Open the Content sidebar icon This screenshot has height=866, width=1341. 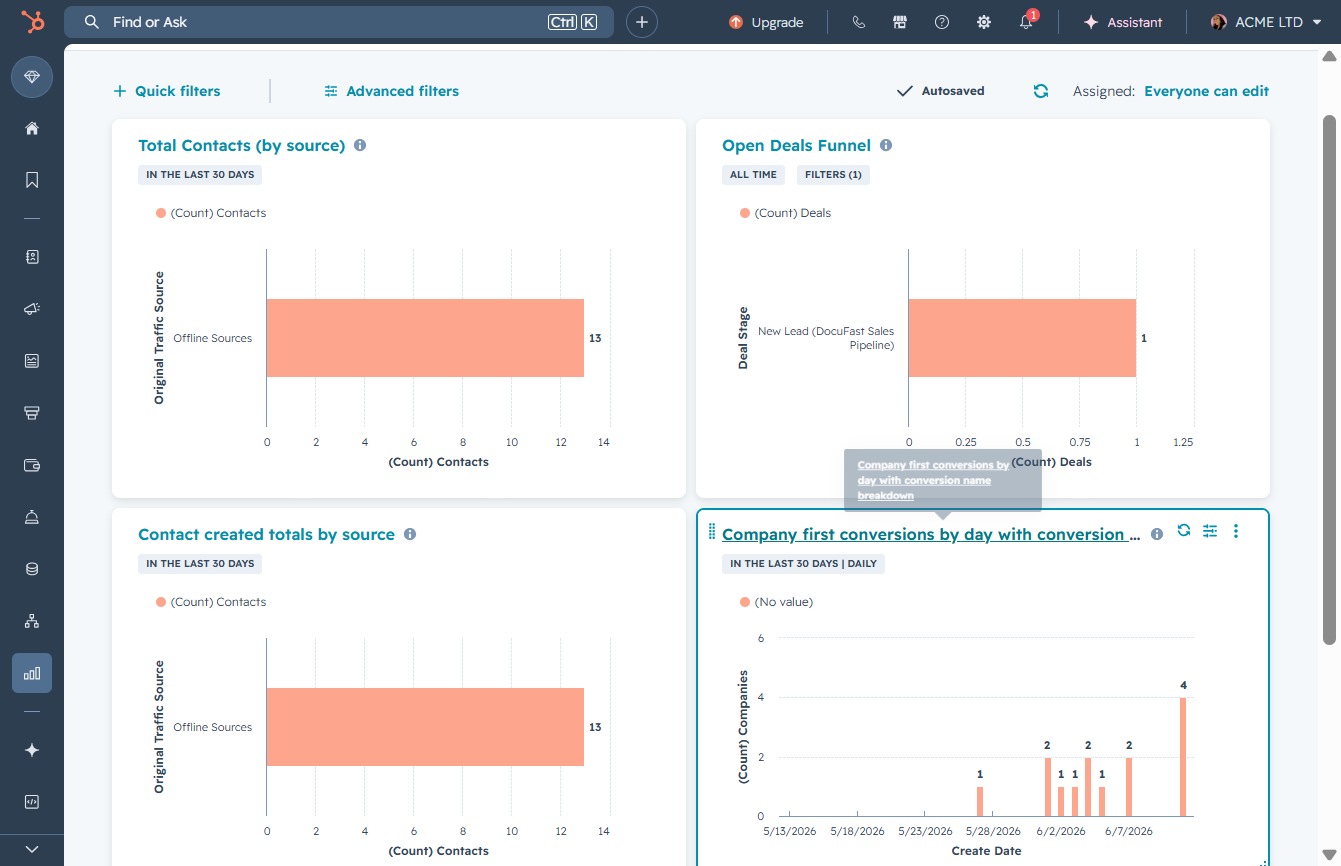pos(32,361)
